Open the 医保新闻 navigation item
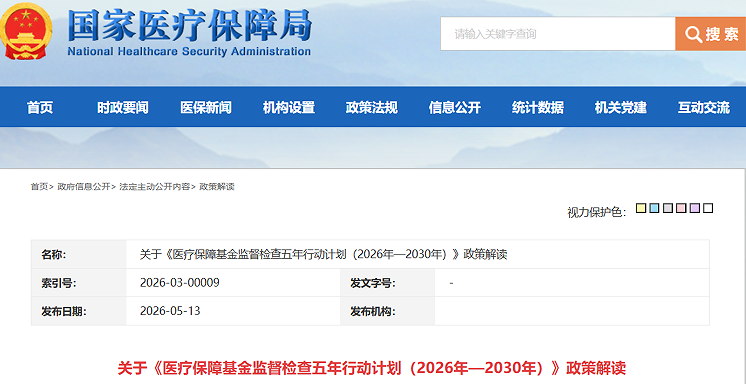The height and width of the screenshot is (384, 746). pos(206,108)
